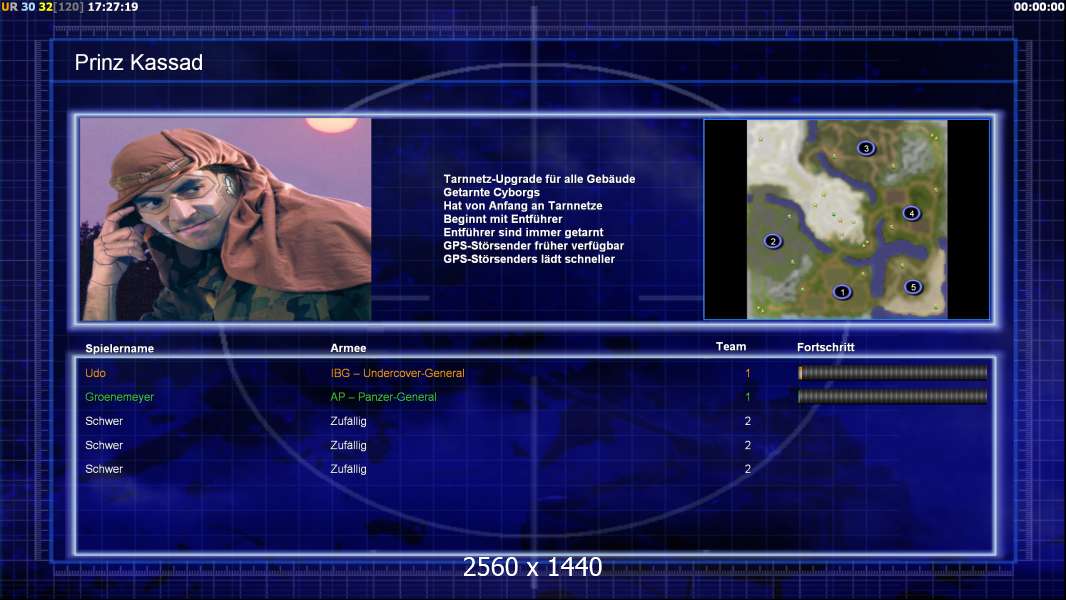Viewport: 1066px width, 600px height.
Task: Click start position 2 on the minimap
Action: pos(772,241)
